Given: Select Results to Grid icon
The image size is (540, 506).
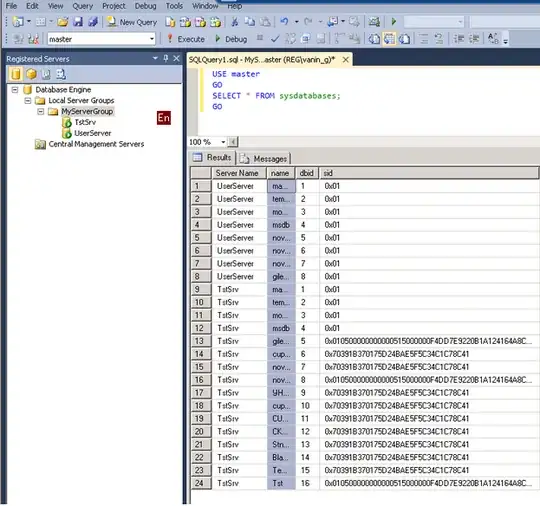Looking at the screenshot, I should 390,39.
